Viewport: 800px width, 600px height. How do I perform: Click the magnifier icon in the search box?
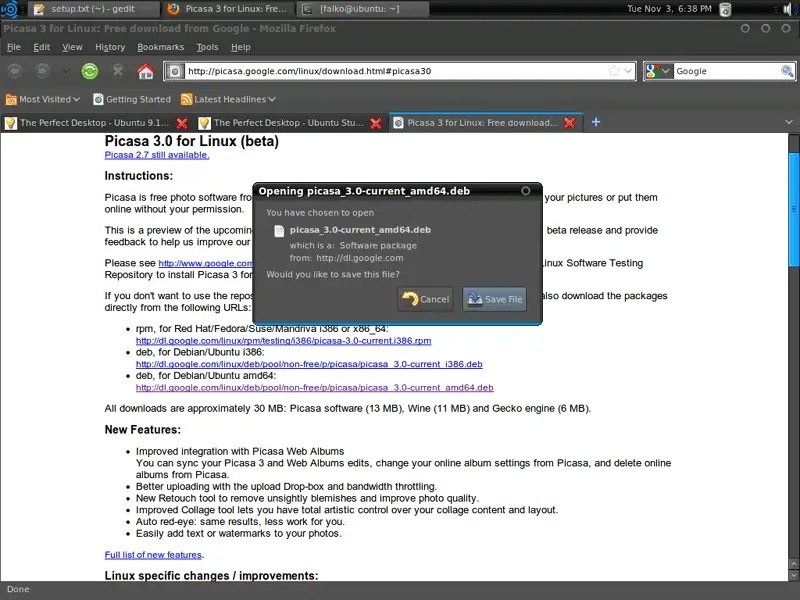787,71
